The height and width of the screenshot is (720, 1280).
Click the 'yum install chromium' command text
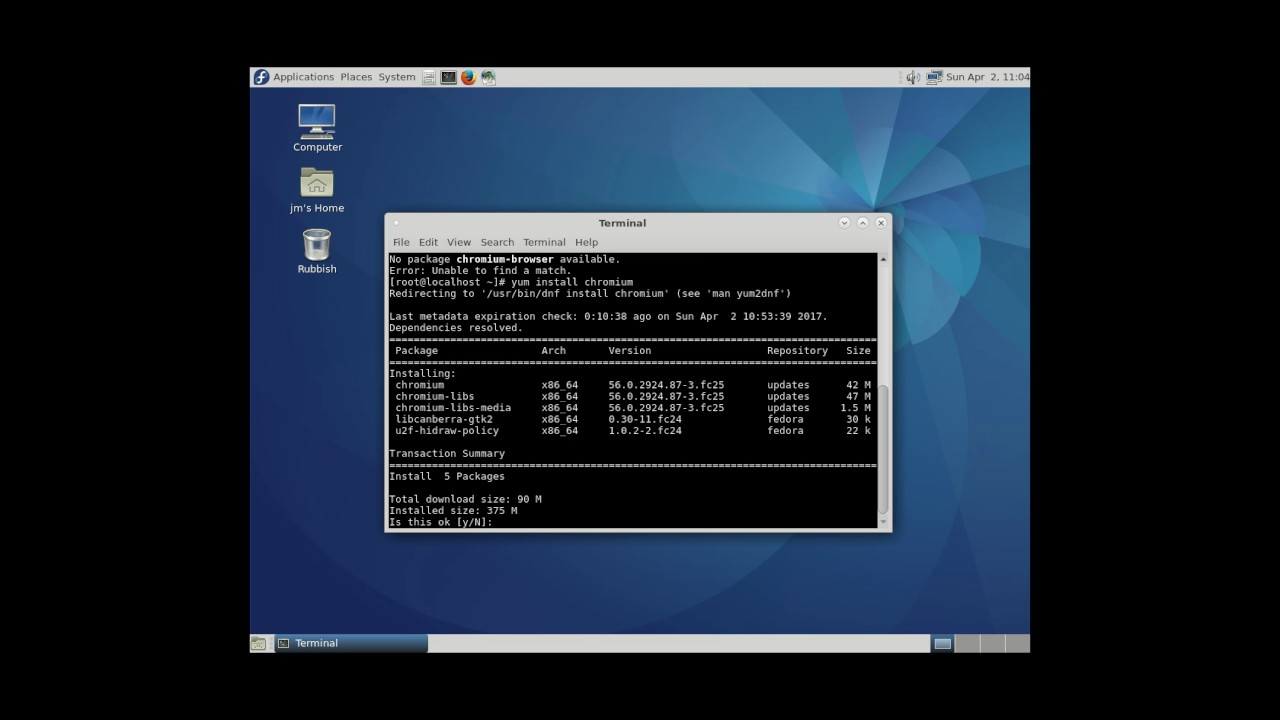pos(572,282)
